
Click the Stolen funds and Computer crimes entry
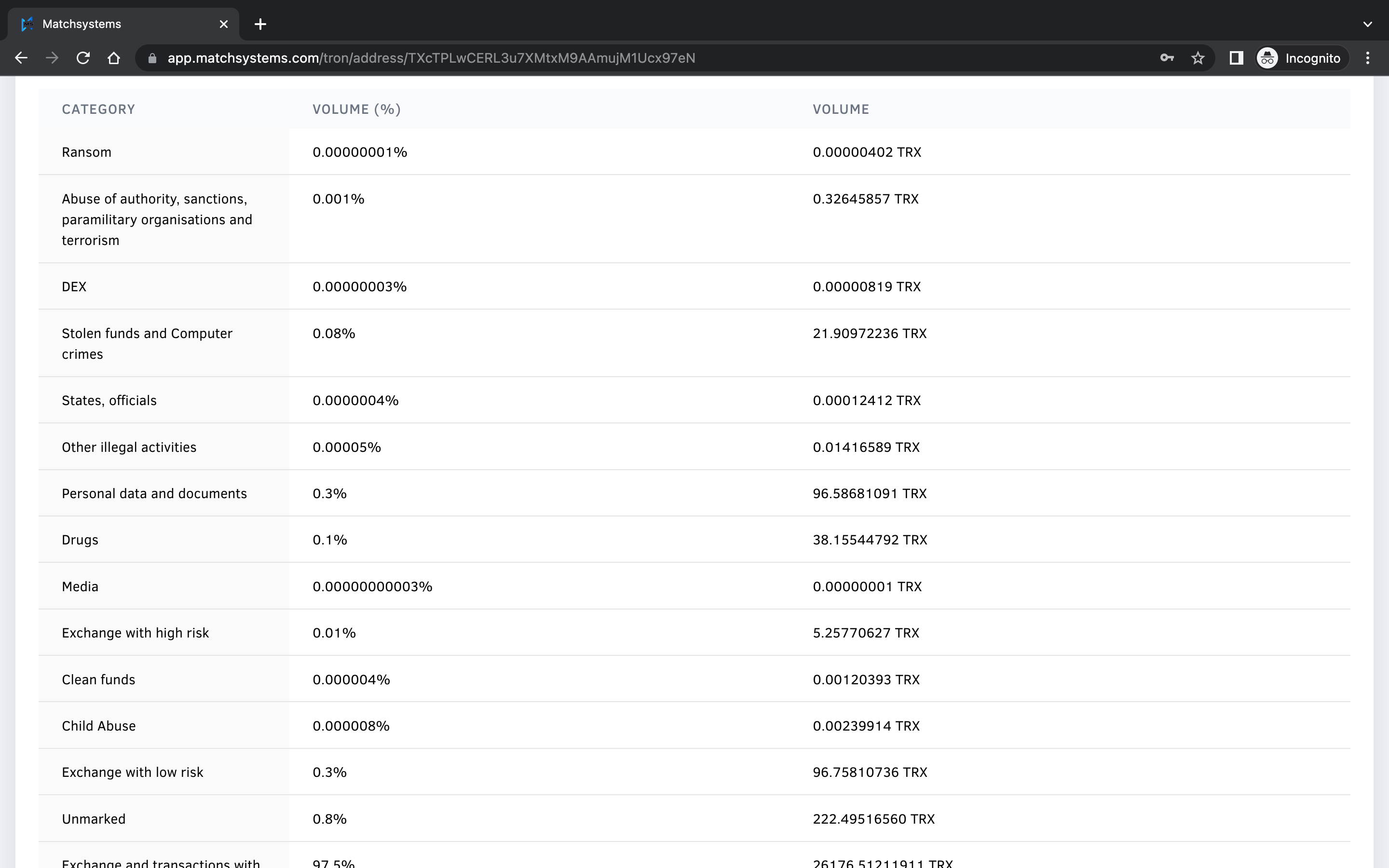147,343
